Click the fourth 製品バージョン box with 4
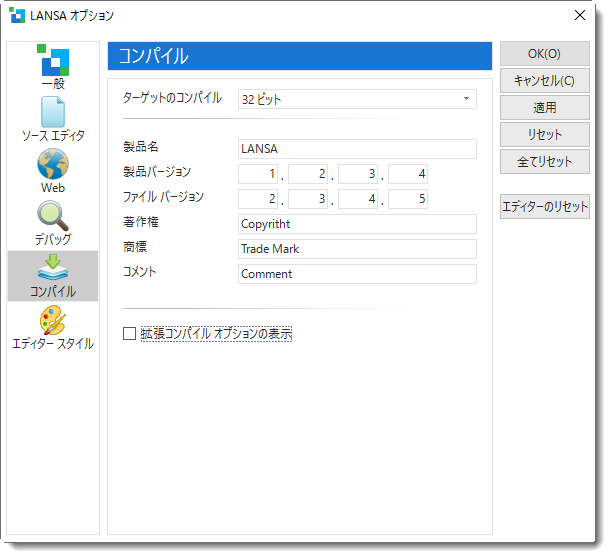Screen dimensions: 611x558 408,174
